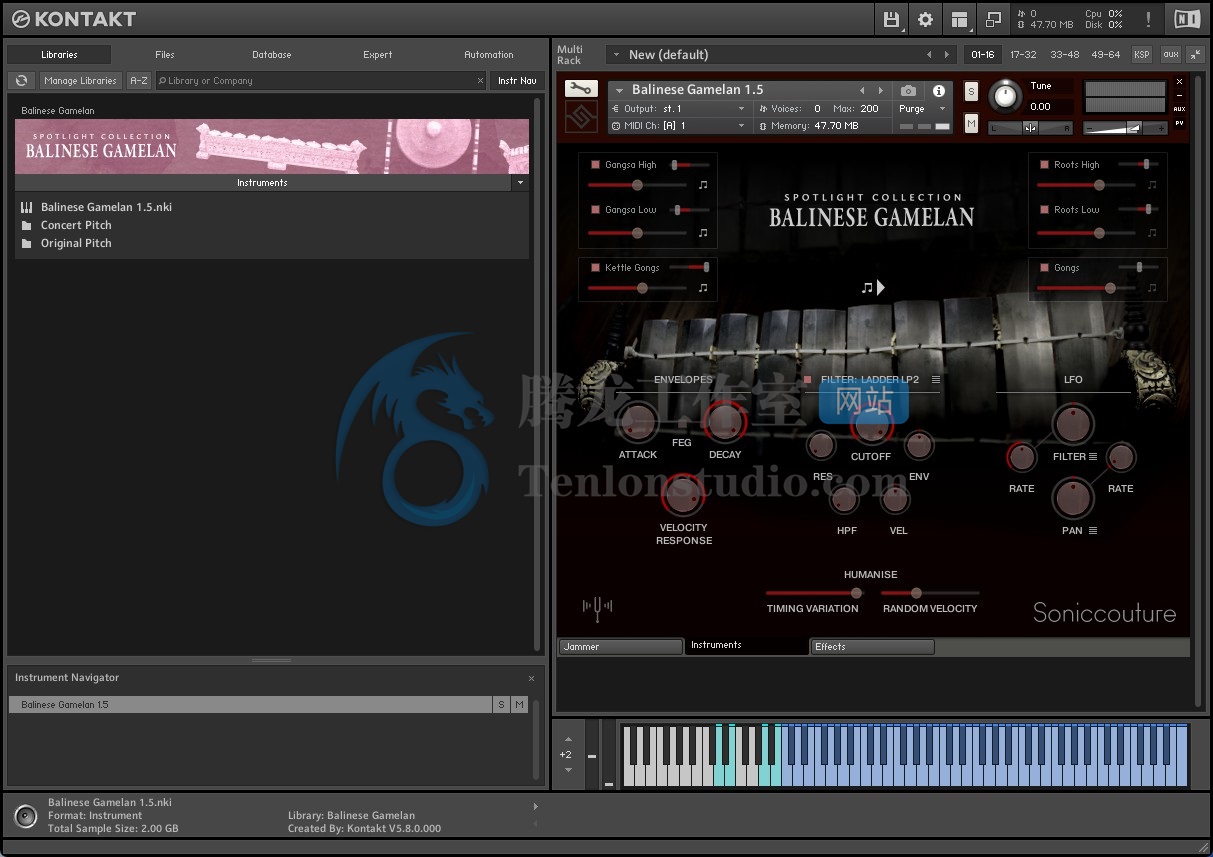Open the Balinese Gamelan 1.5 instrument dropdown

click(x=619, y=90)
